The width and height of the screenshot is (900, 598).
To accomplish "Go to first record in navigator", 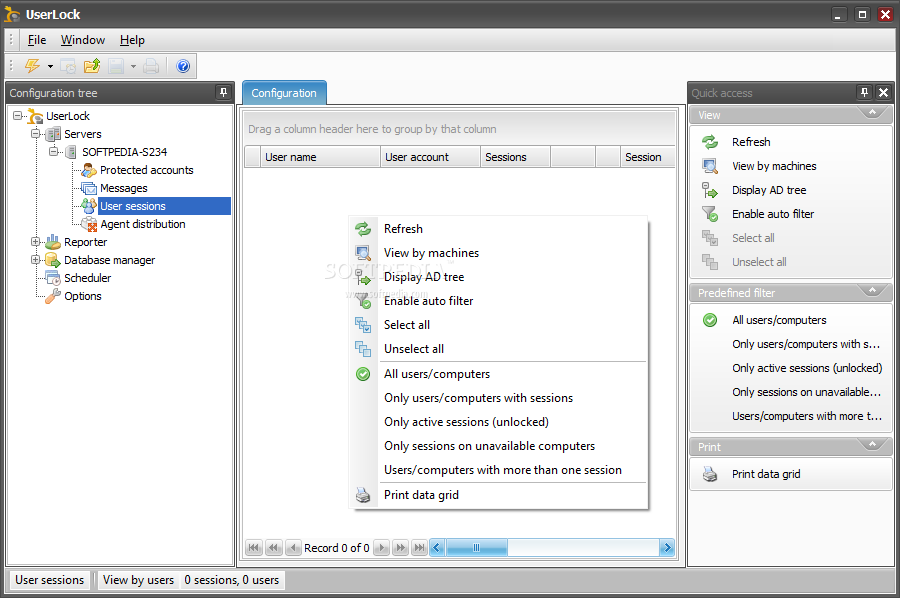I will (254, 547).
